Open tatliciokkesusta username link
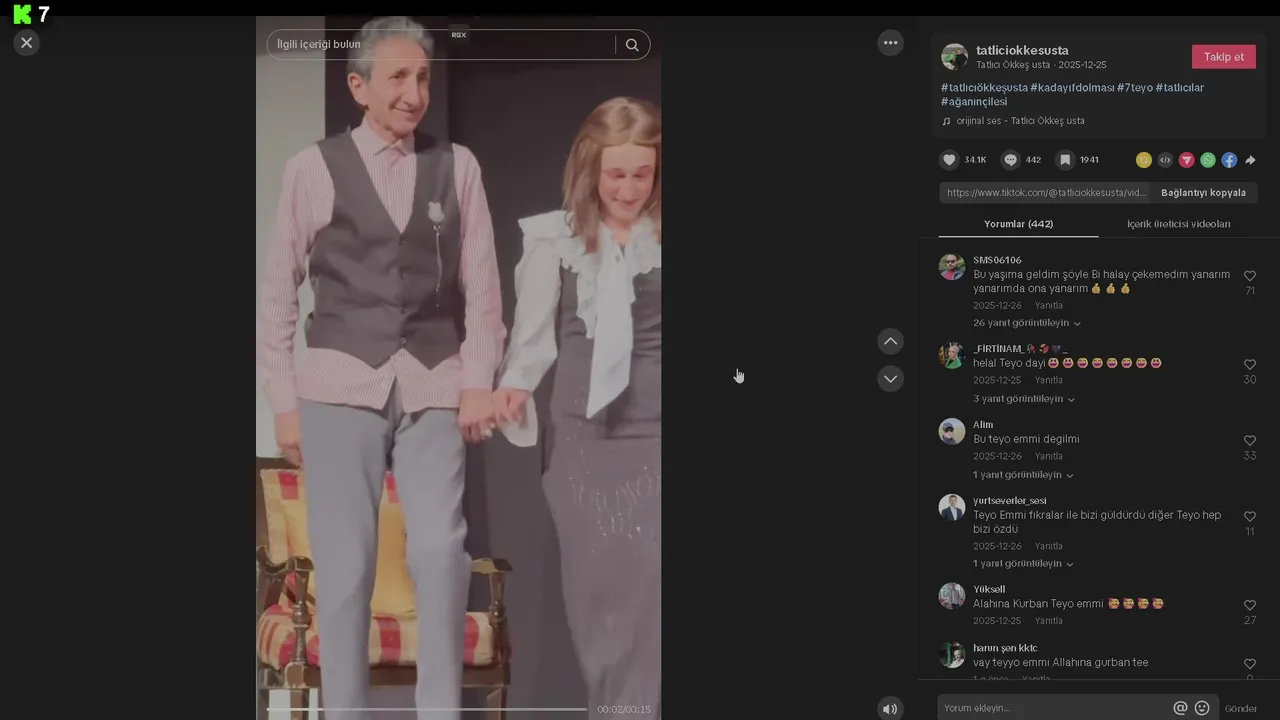 coord(1022,50)
